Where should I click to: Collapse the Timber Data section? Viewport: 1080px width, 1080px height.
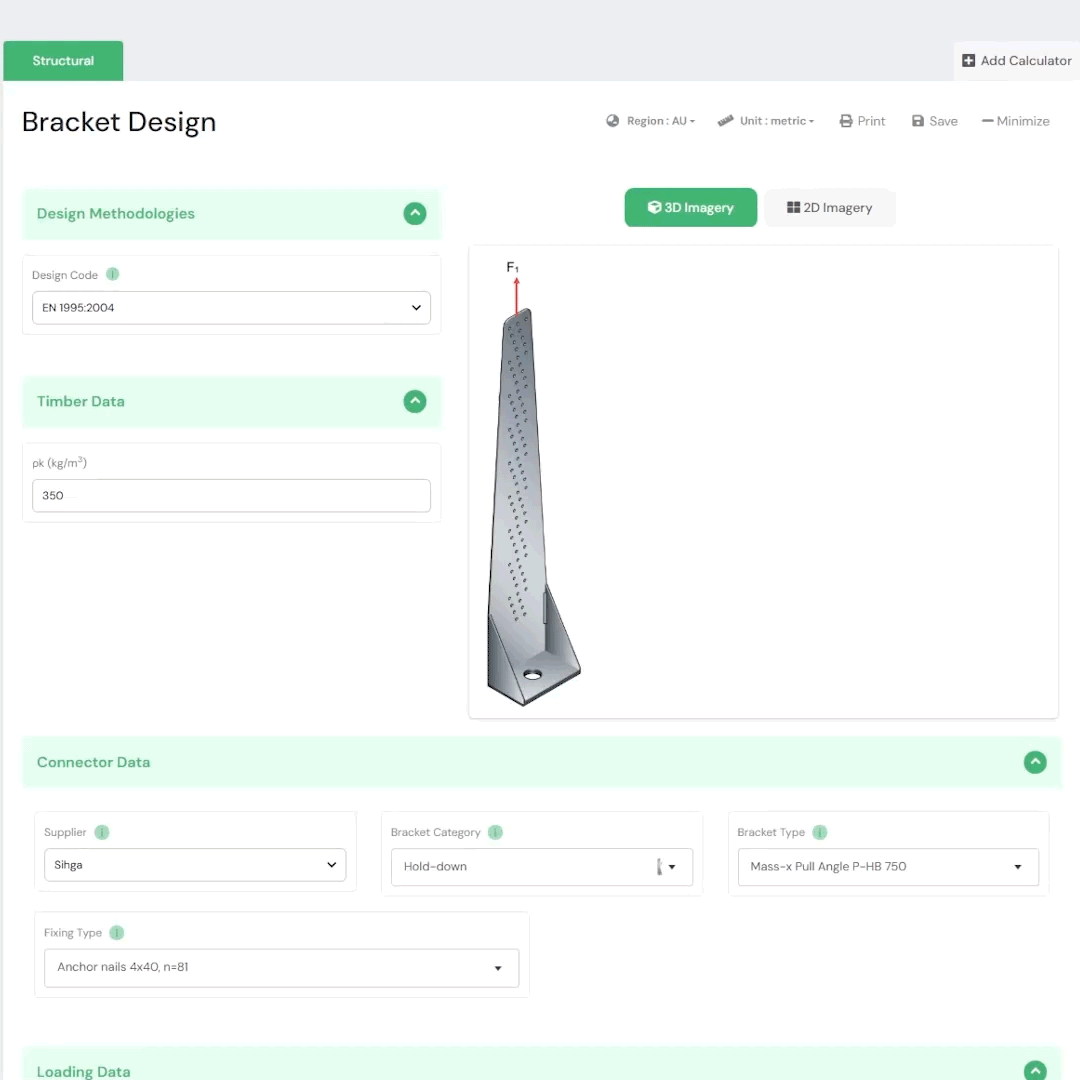coord(415,401)
